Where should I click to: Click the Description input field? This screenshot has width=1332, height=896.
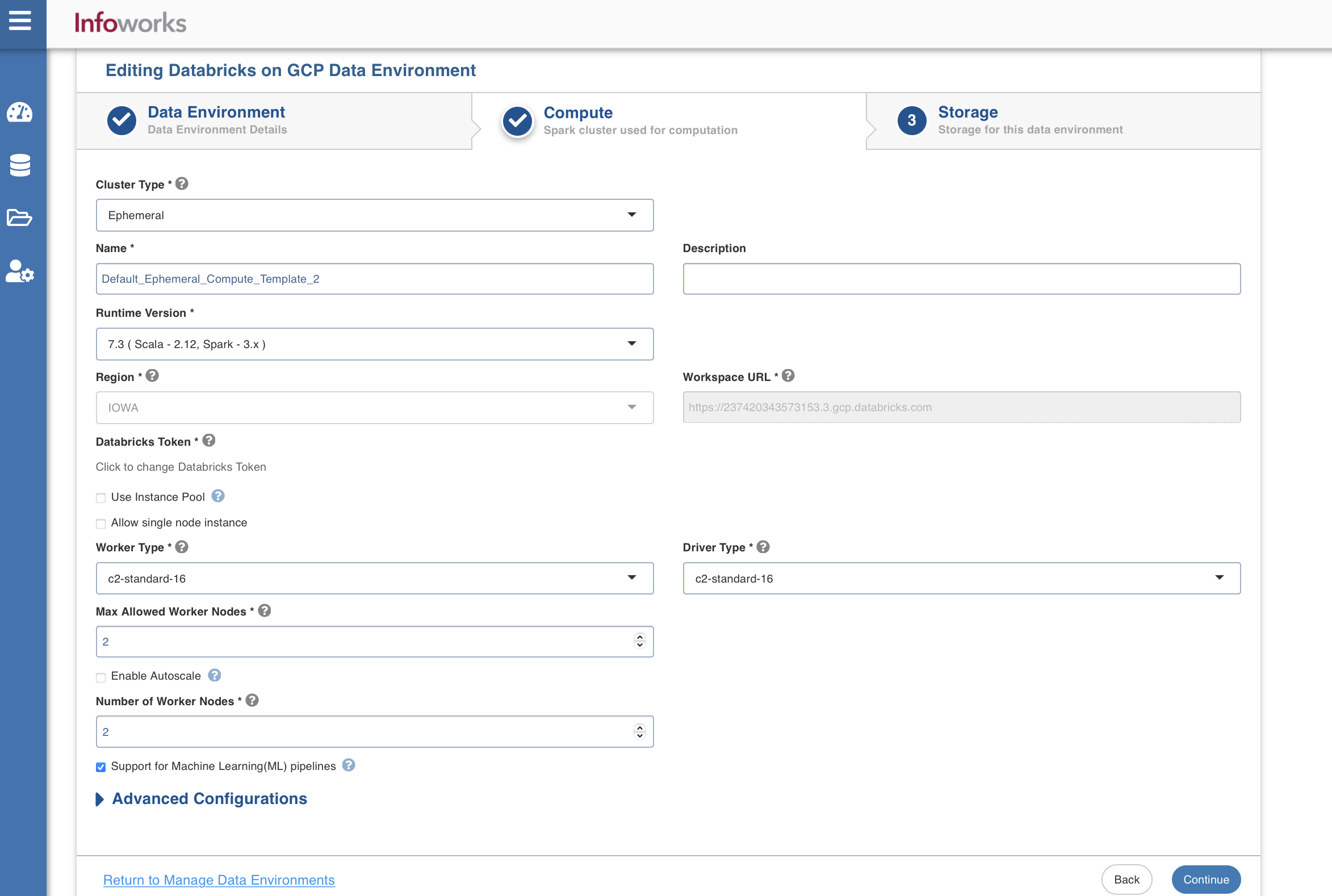tap(962, 279)
